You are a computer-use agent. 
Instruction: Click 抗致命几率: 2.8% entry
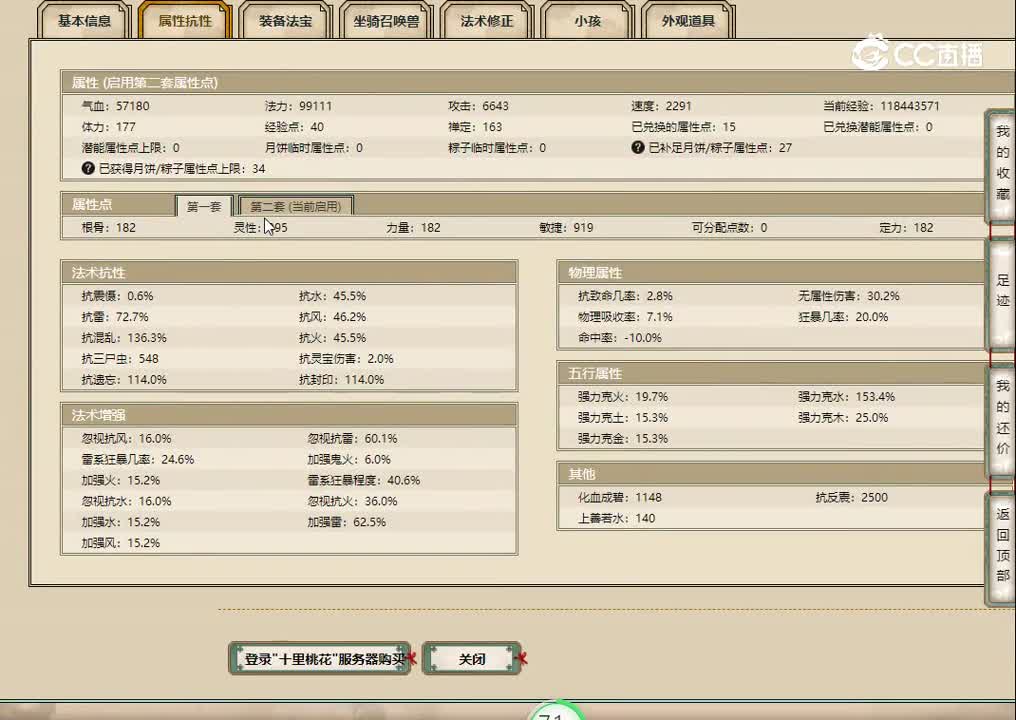click(x=625, y=296)
